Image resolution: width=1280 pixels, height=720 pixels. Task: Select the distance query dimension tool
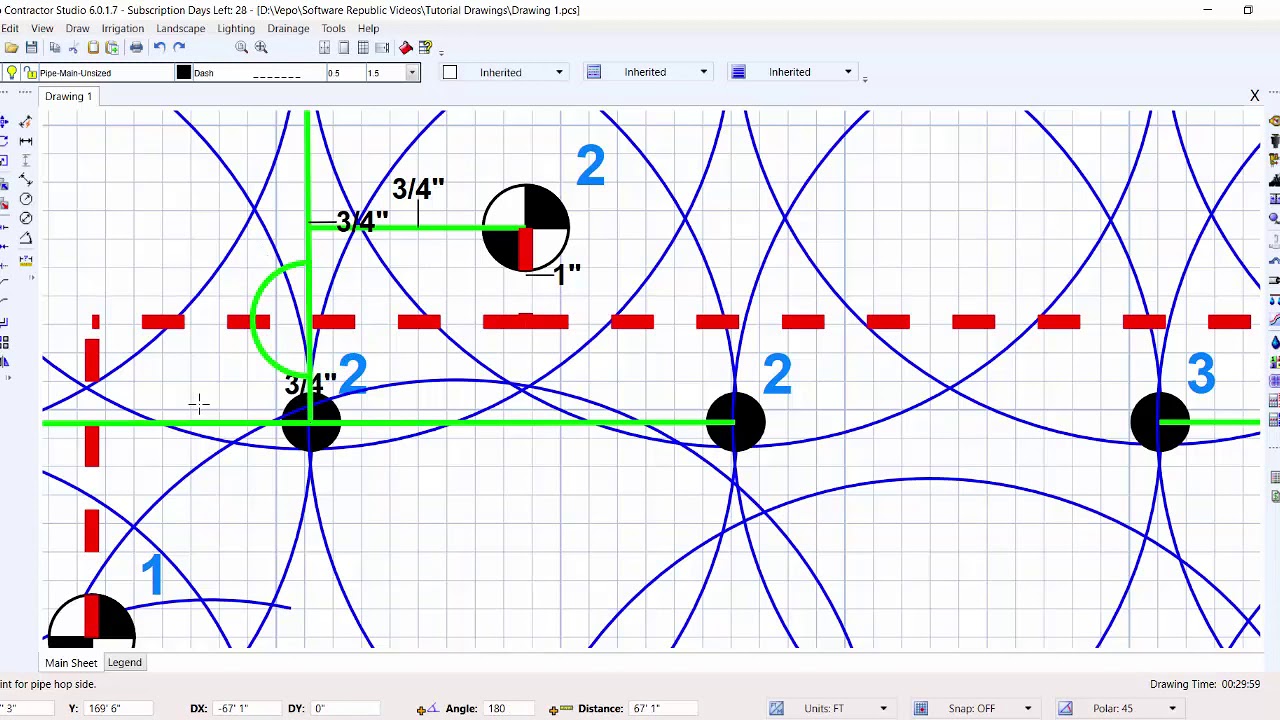pos(26,261)
